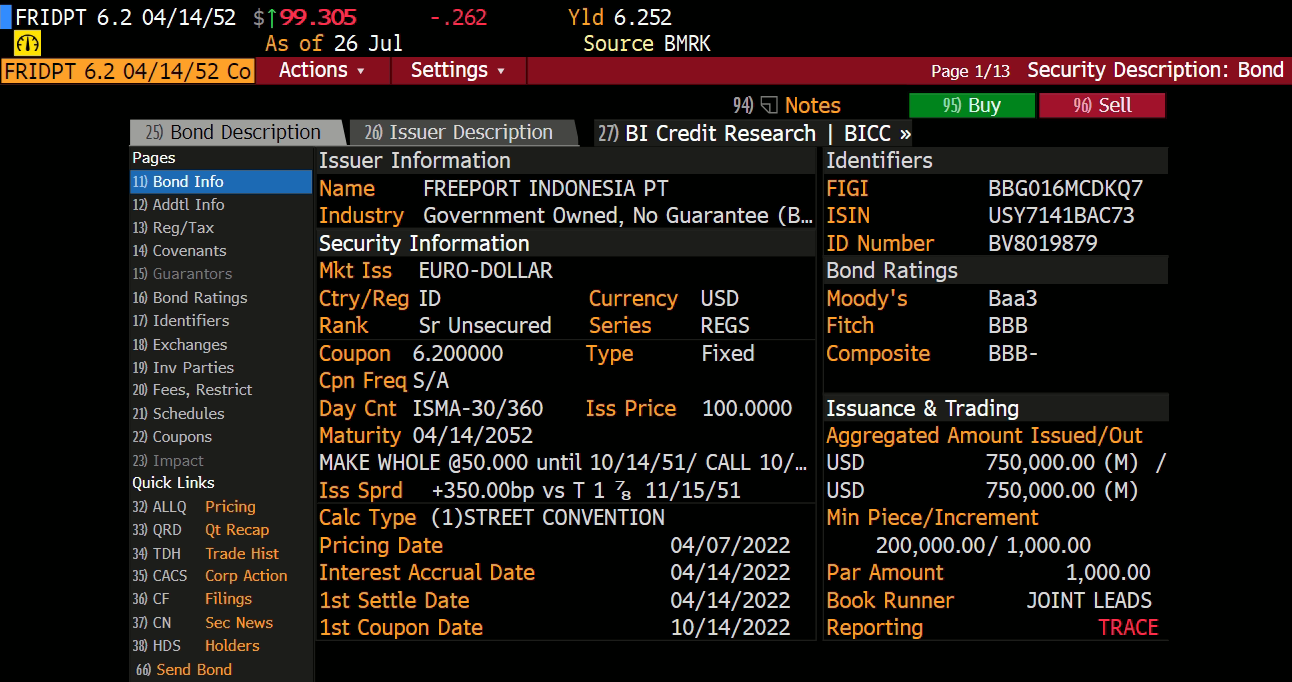Click the red Sell button
The width and height of the screenshot is (1292, 682).
click(x=1102, y=105)
